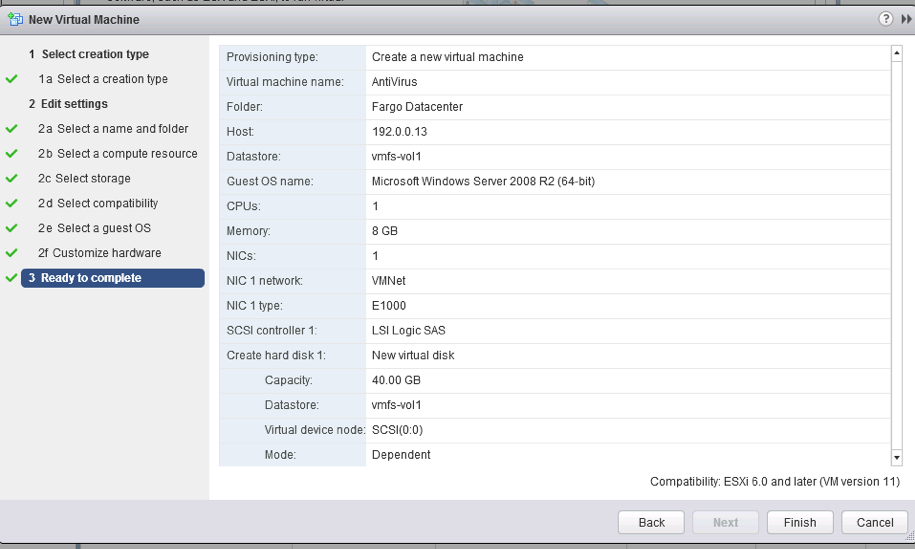
Task: Click green checkmark beside Ready to complete
Action: tap(12, 278)
